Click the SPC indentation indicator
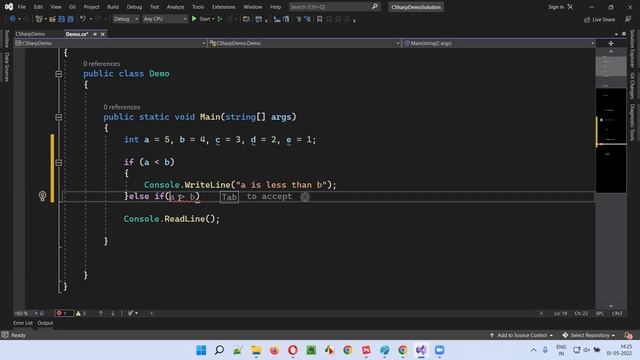The image size is (640, 360). click(600, 313)
